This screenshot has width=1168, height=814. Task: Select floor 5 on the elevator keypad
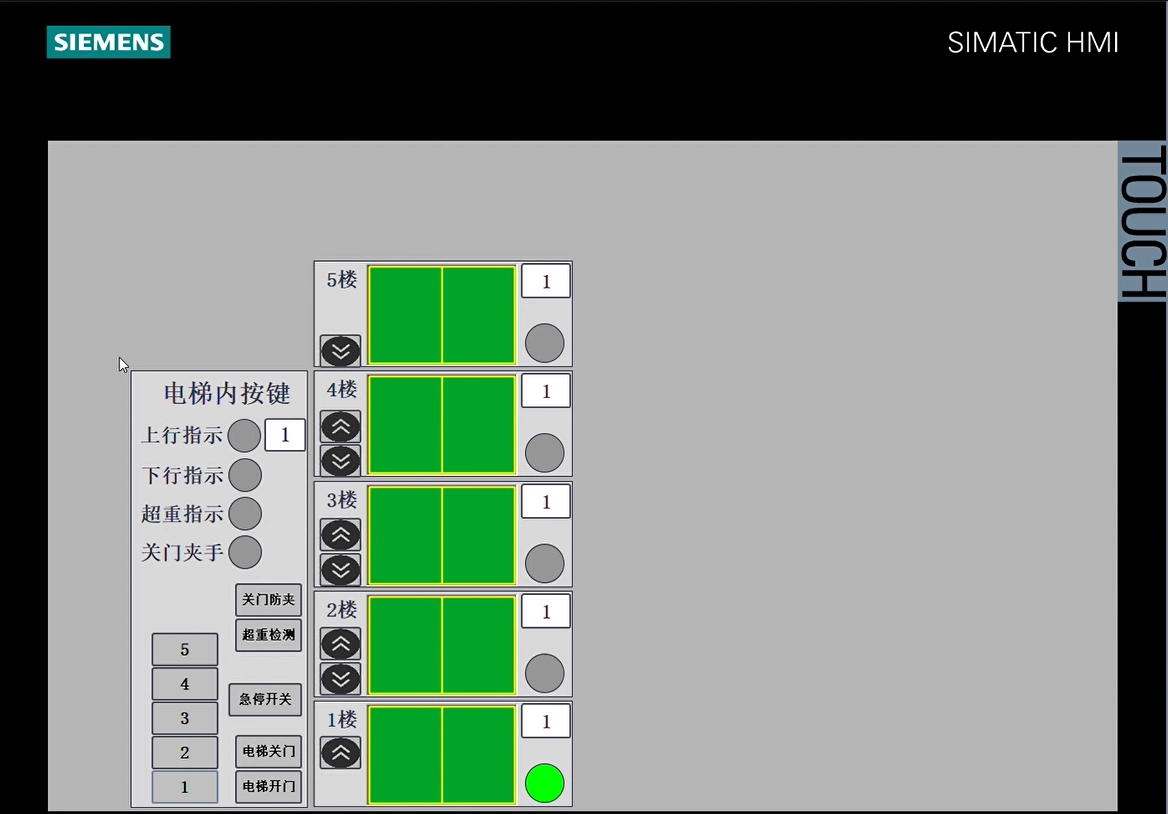(184, 649)
